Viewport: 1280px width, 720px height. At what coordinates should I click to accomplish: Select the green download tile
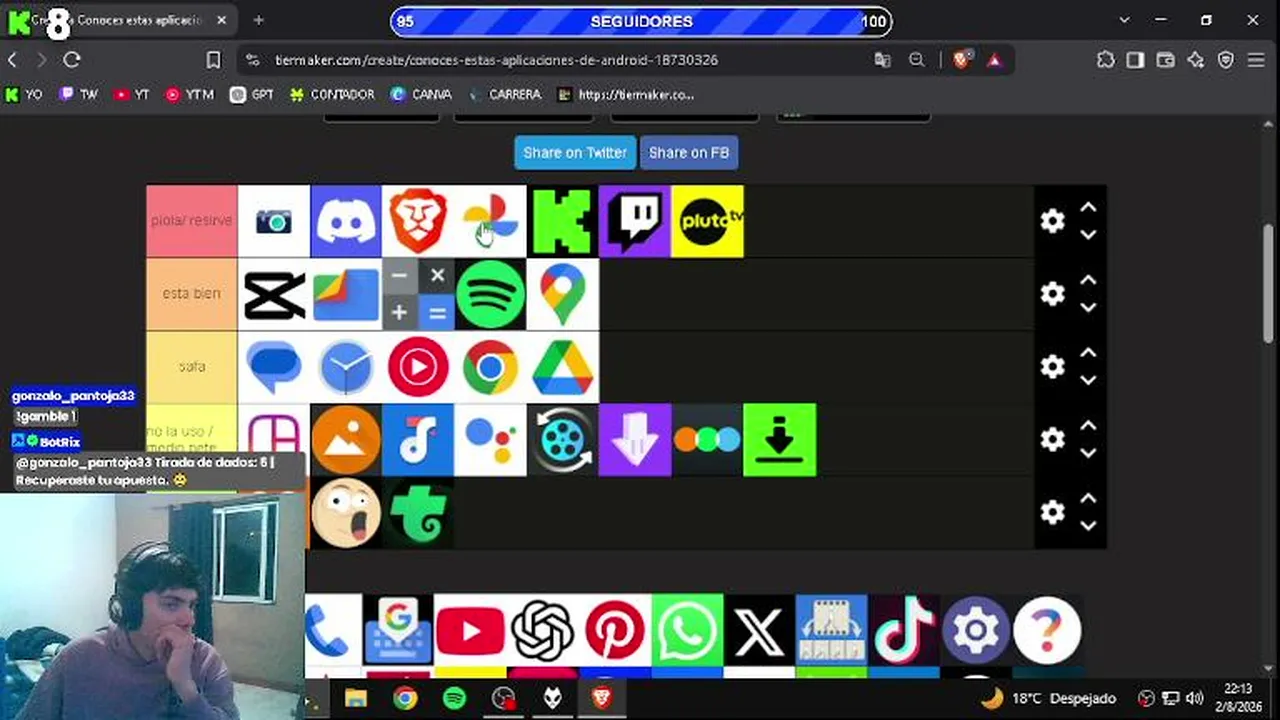780,440
